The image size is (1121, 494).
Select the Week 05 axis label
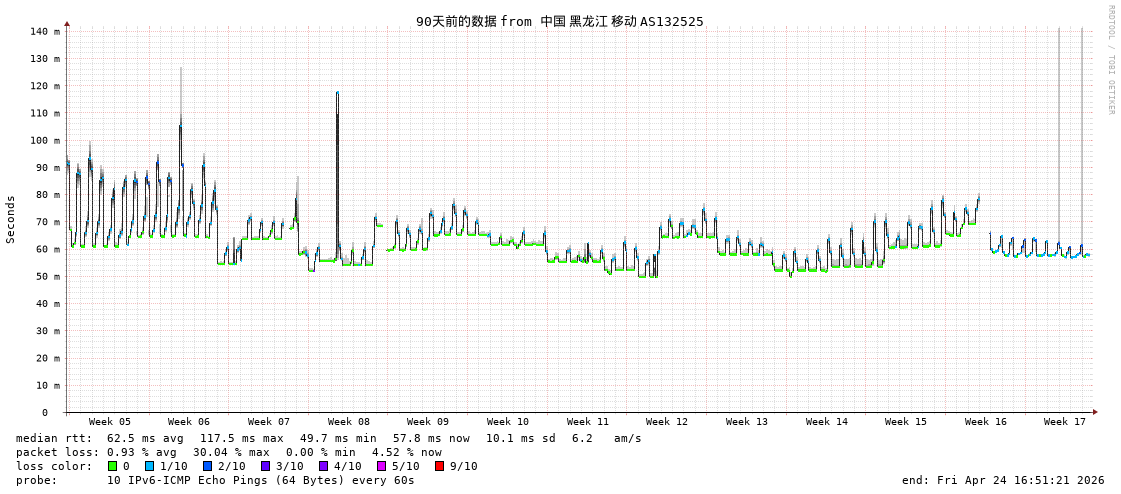(x=109, y=422)
